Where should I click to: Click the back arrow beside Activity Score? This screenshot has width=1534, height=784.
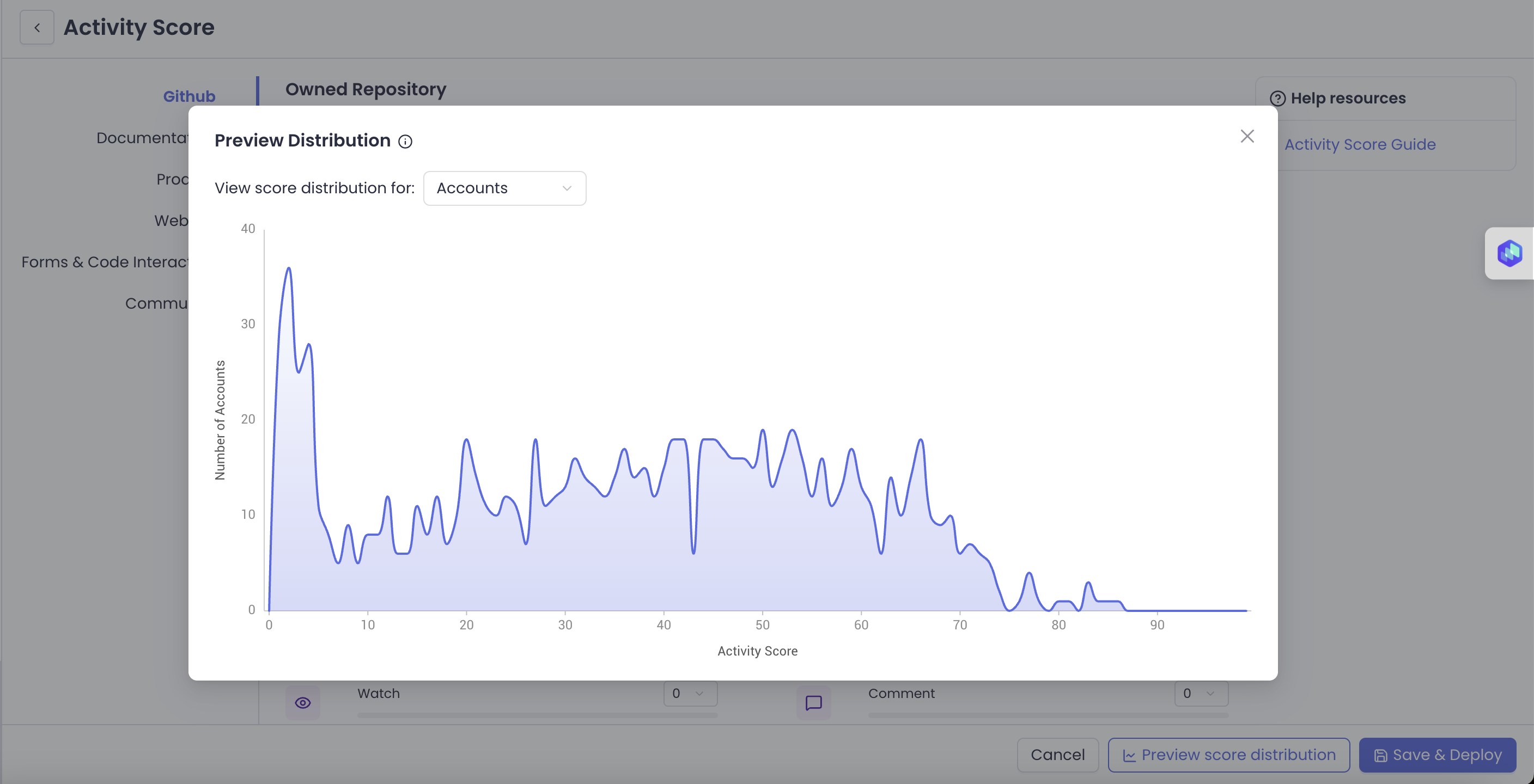[x=37, y=27]
